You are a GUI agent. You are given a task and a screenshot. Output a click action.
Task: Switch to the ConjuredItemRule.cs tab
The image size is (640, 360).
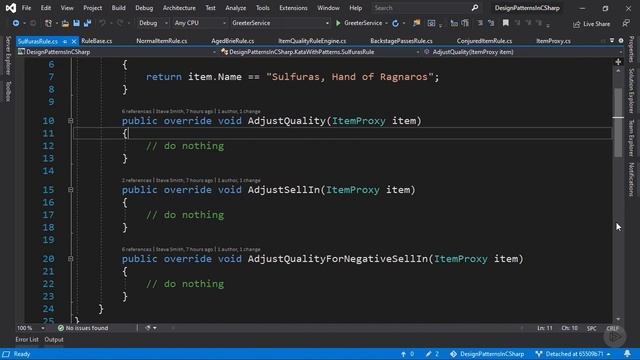[484, 41]
